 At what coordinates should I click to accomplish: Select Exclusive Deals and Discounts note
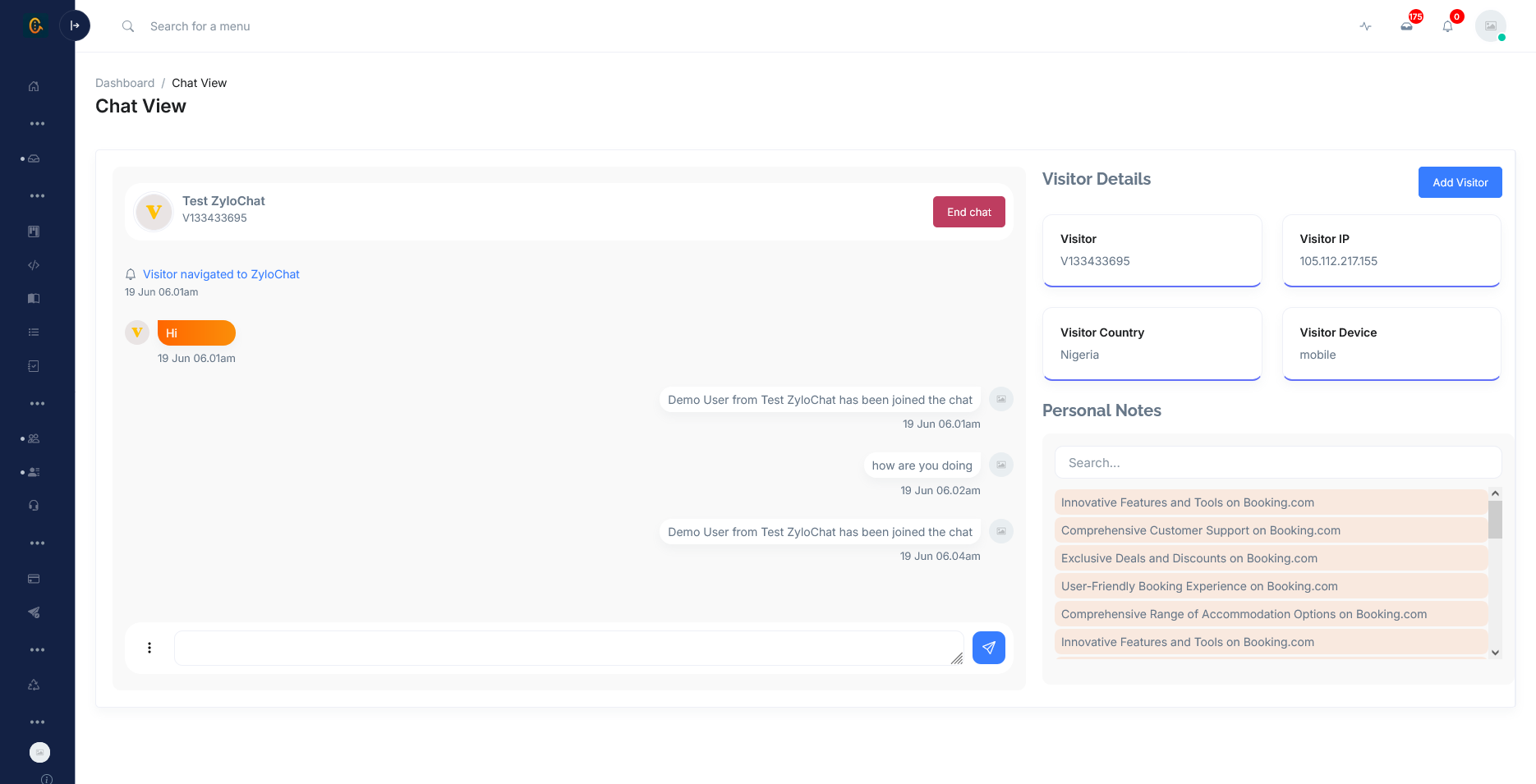tap(1271, 558)
